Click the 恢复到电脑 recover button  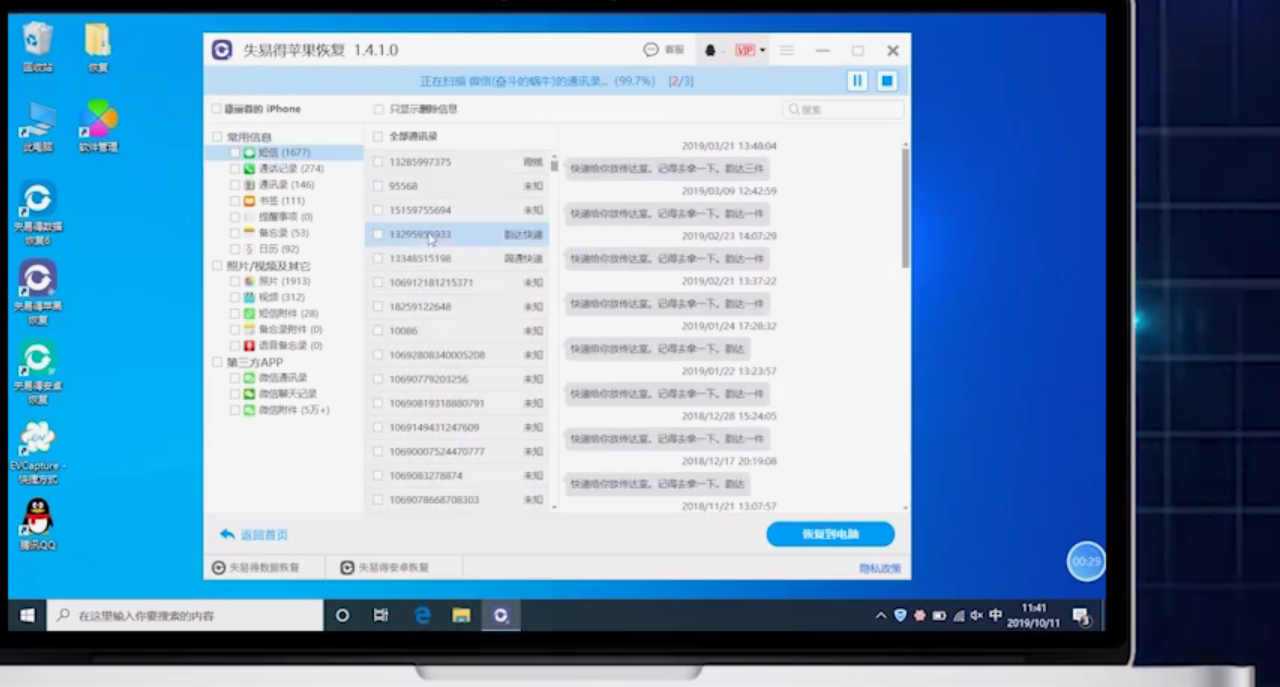pos(830,534)
